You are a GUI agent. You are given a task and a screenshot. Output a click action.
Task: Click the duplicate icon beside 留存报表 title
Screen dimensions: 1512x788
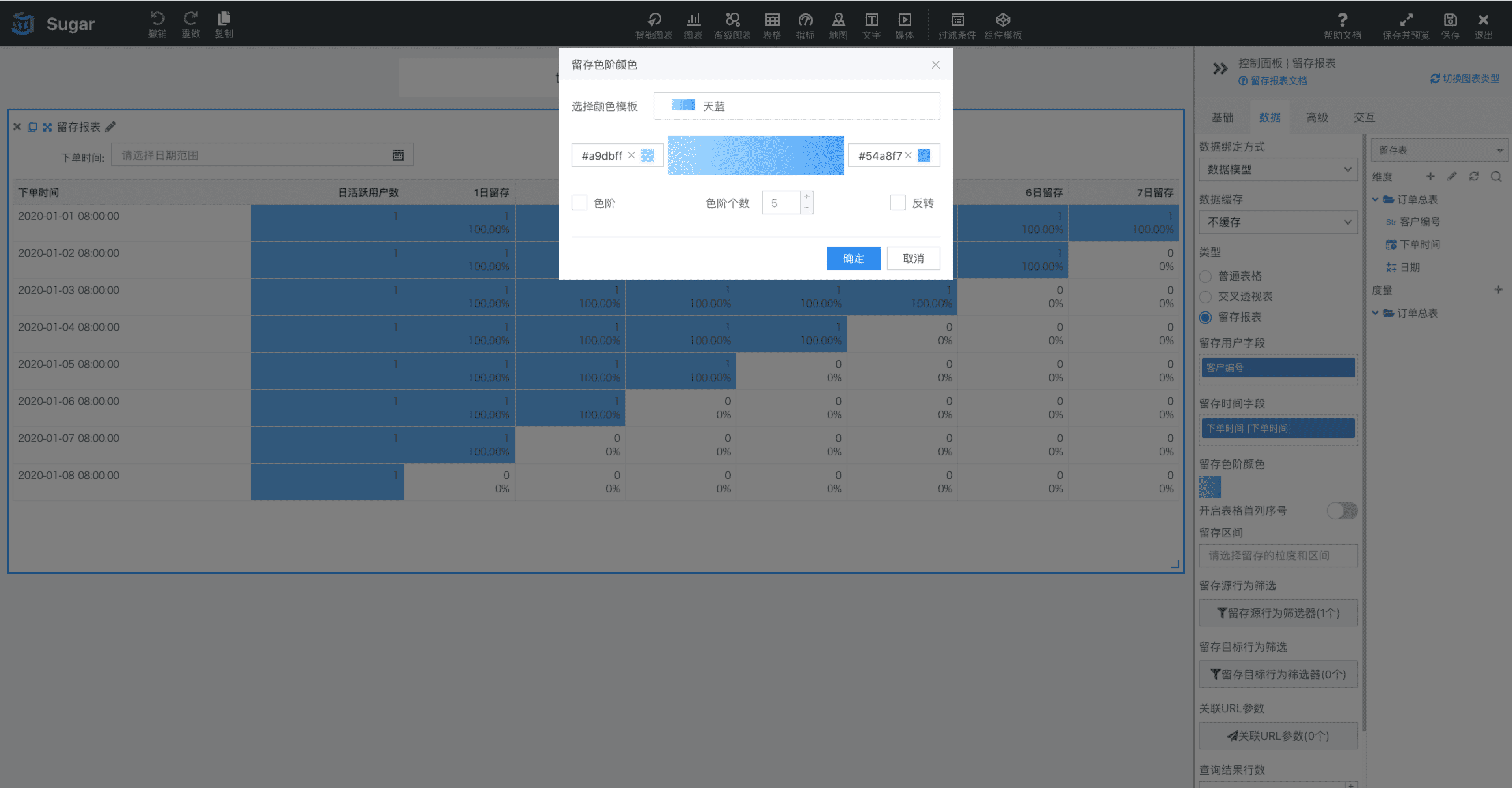32,127
